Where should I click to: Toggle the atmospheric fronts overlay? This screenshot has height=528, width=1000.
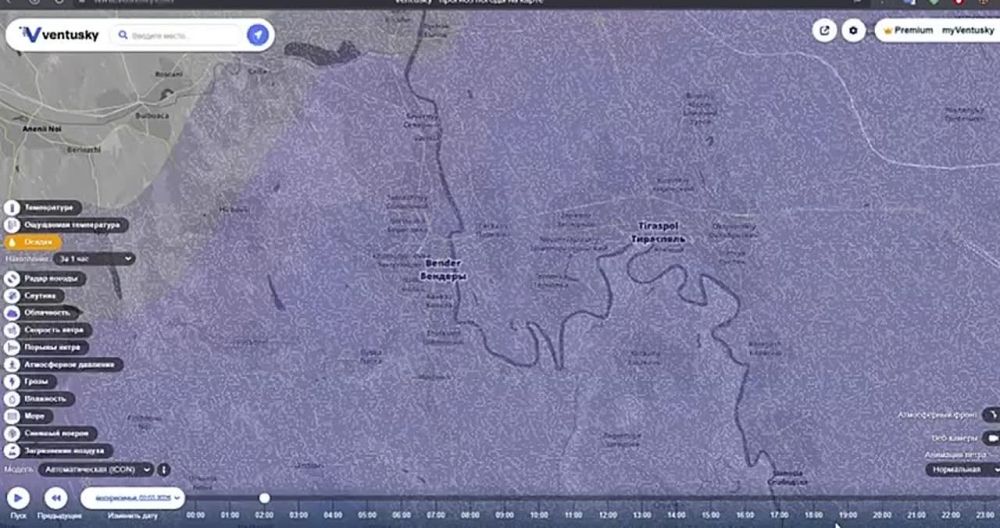pyautogui.click(x=991, y=413)
